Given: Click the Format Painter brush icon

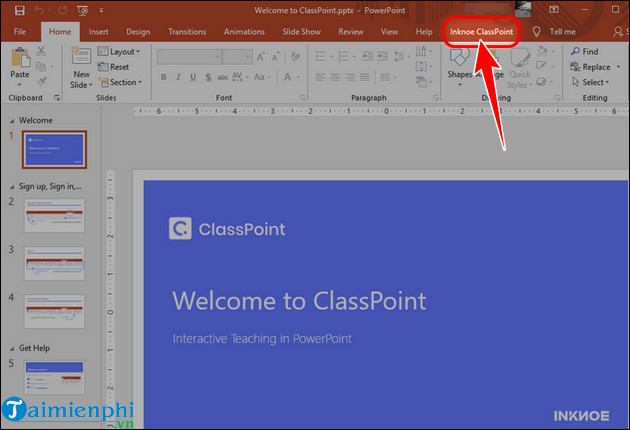Looking at the screenshot, I should click(41, 82).
